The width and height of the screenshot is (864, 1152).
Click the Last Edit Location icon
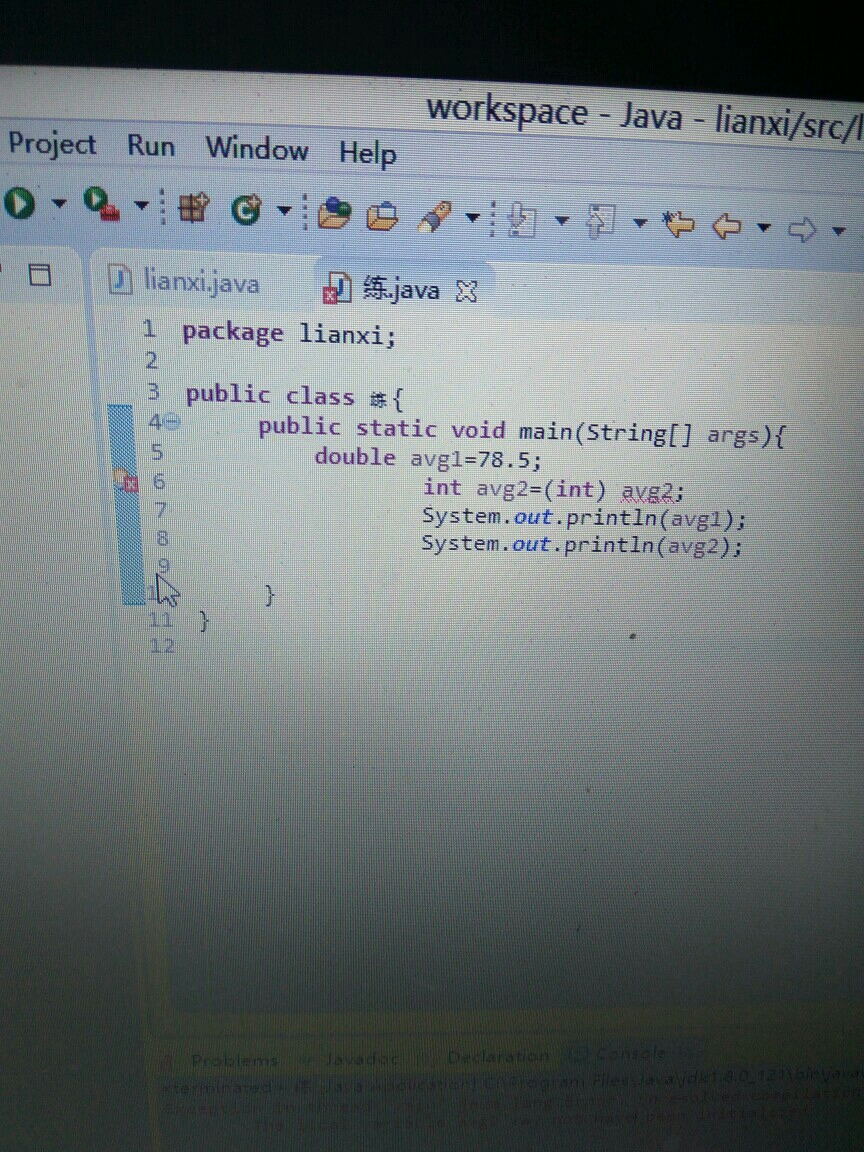point(678,224)
